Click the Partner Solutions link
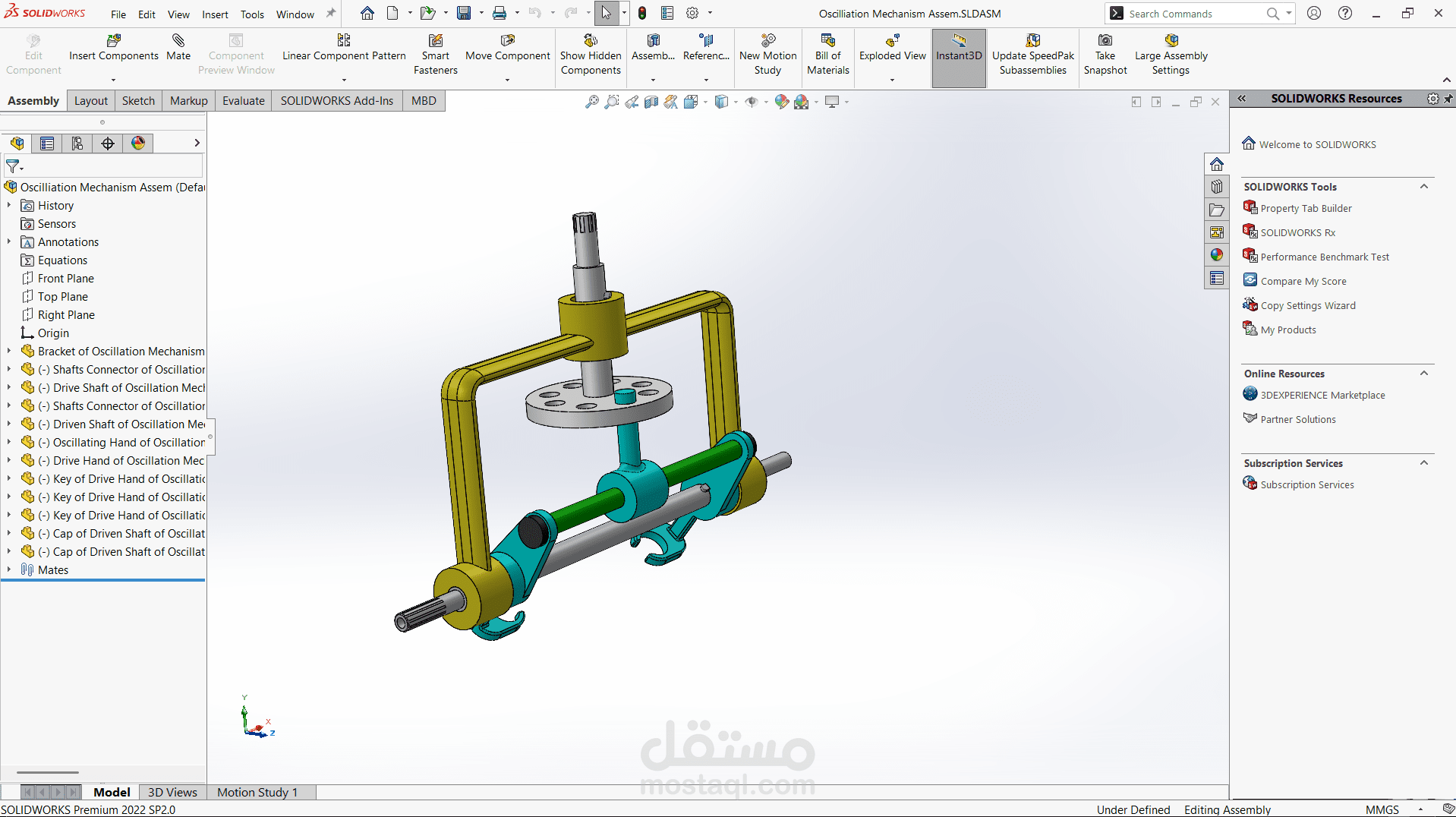Image resolution: width=1456 pixels, height=817 pixels. 1298,419
